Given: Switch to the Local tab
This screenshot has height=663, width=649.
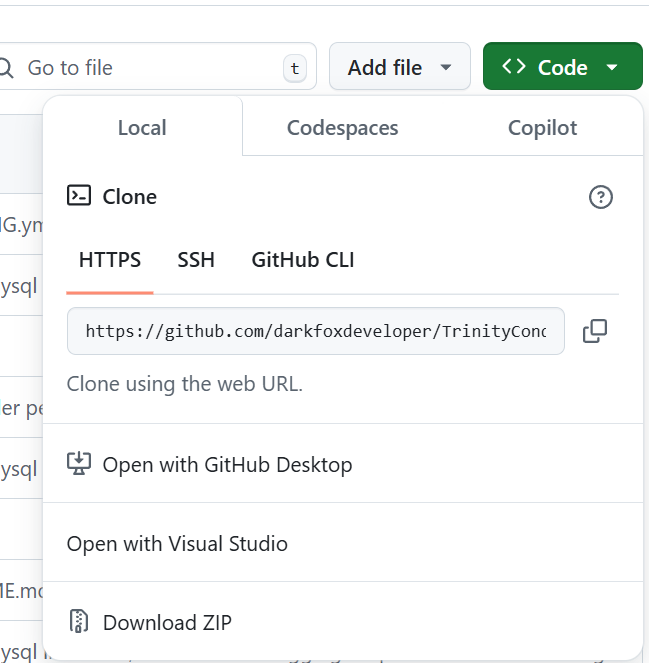Looking at the screenshot, I should [x=142, y=128].
